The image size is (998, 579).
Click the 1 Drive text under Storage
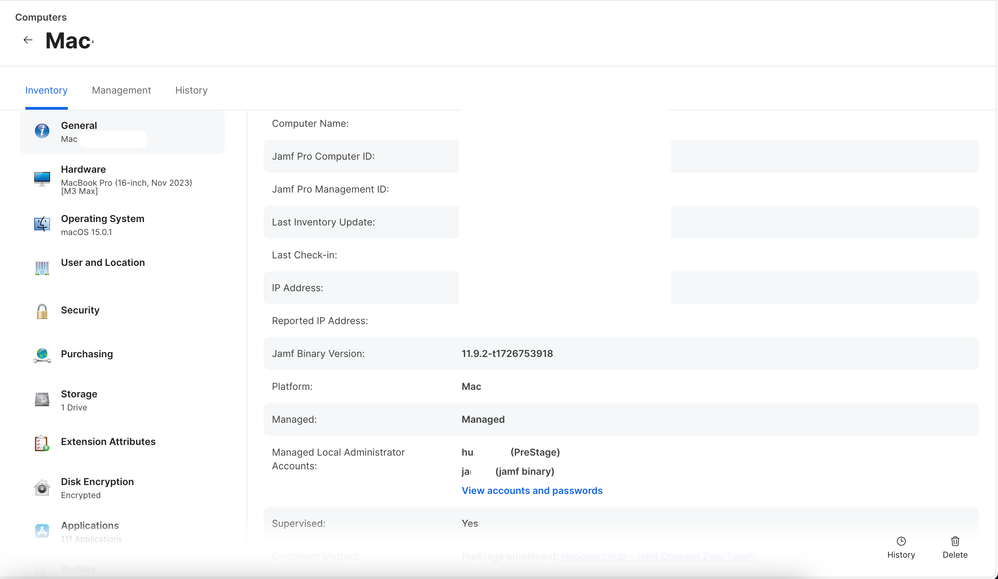[74, 408]
